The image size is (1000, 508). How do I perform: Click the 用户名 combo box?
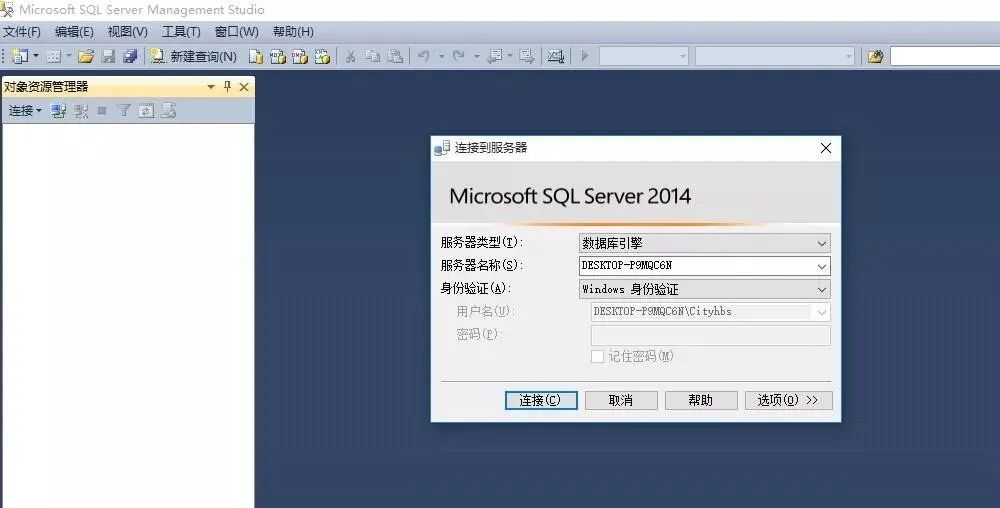(710, 312)
